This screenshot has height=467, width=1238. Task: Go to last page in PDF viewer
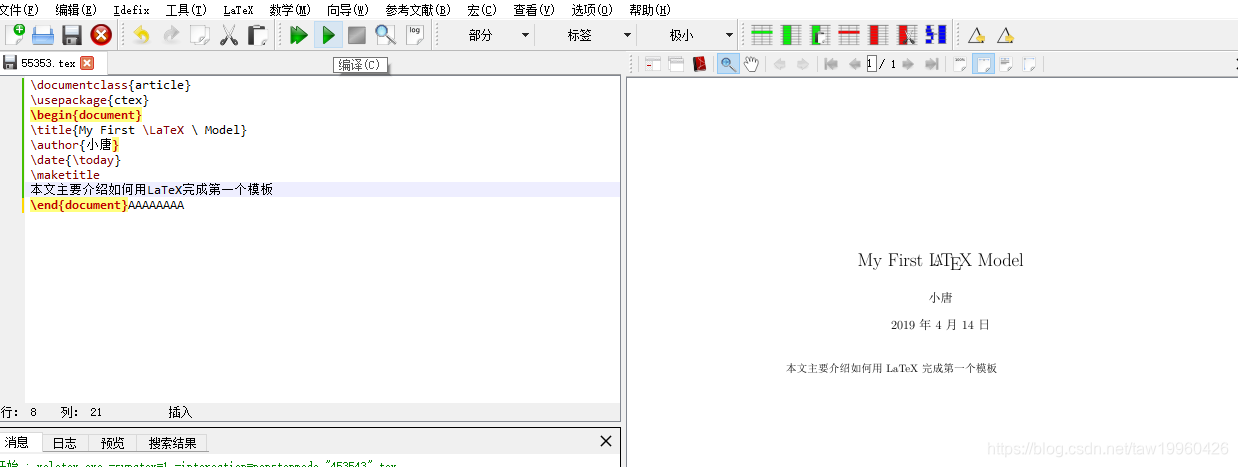[x=931, y=64]
